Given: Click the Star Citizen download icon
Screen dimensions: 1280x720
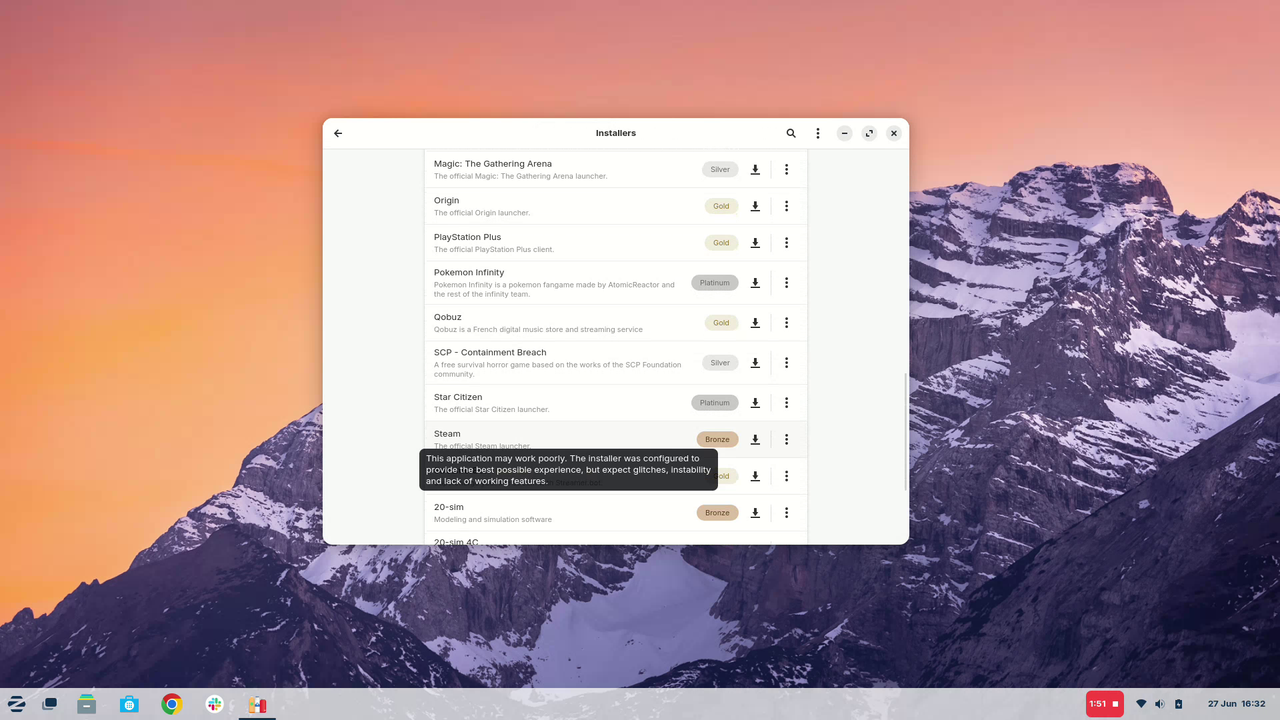Looking at the screenshot, I should point(755,403).
